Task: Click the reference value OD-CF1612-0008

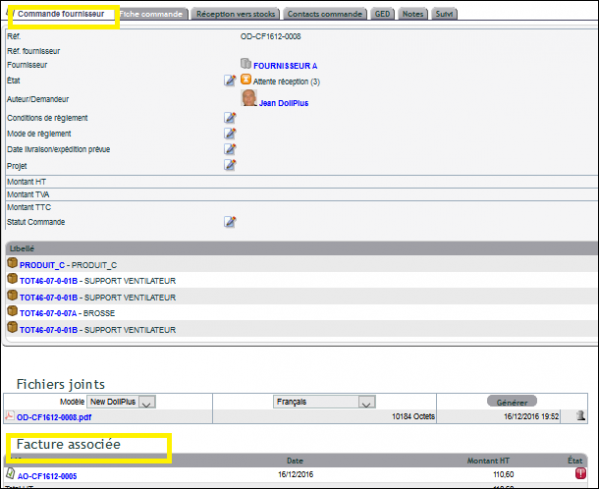Action: tap(270, 36)
